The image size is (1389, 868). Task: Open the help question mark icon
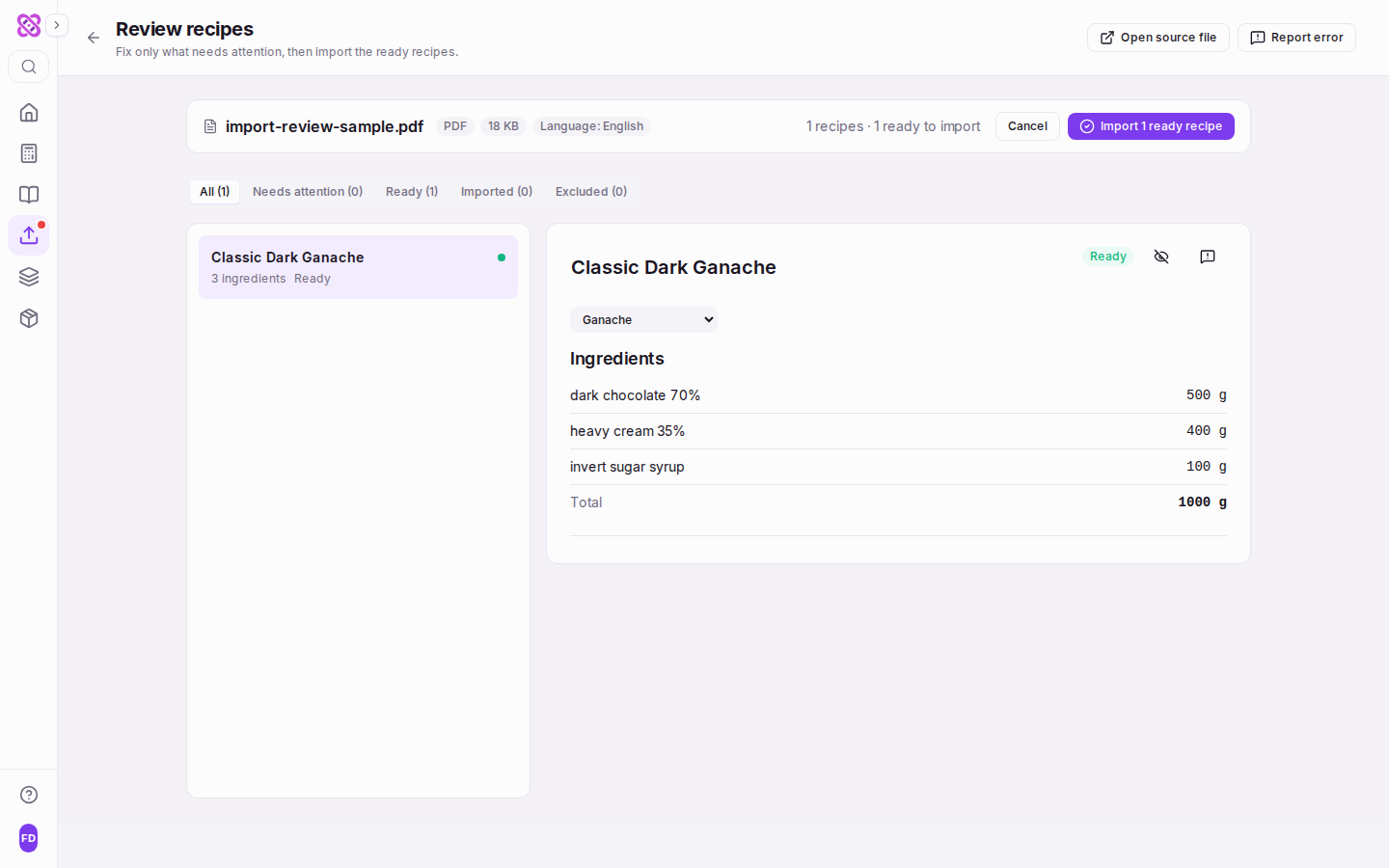click(x=29, y=795)
